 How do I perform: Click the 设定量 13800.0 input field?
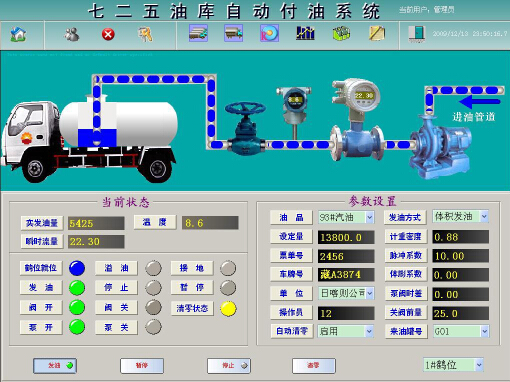[346, 237]
